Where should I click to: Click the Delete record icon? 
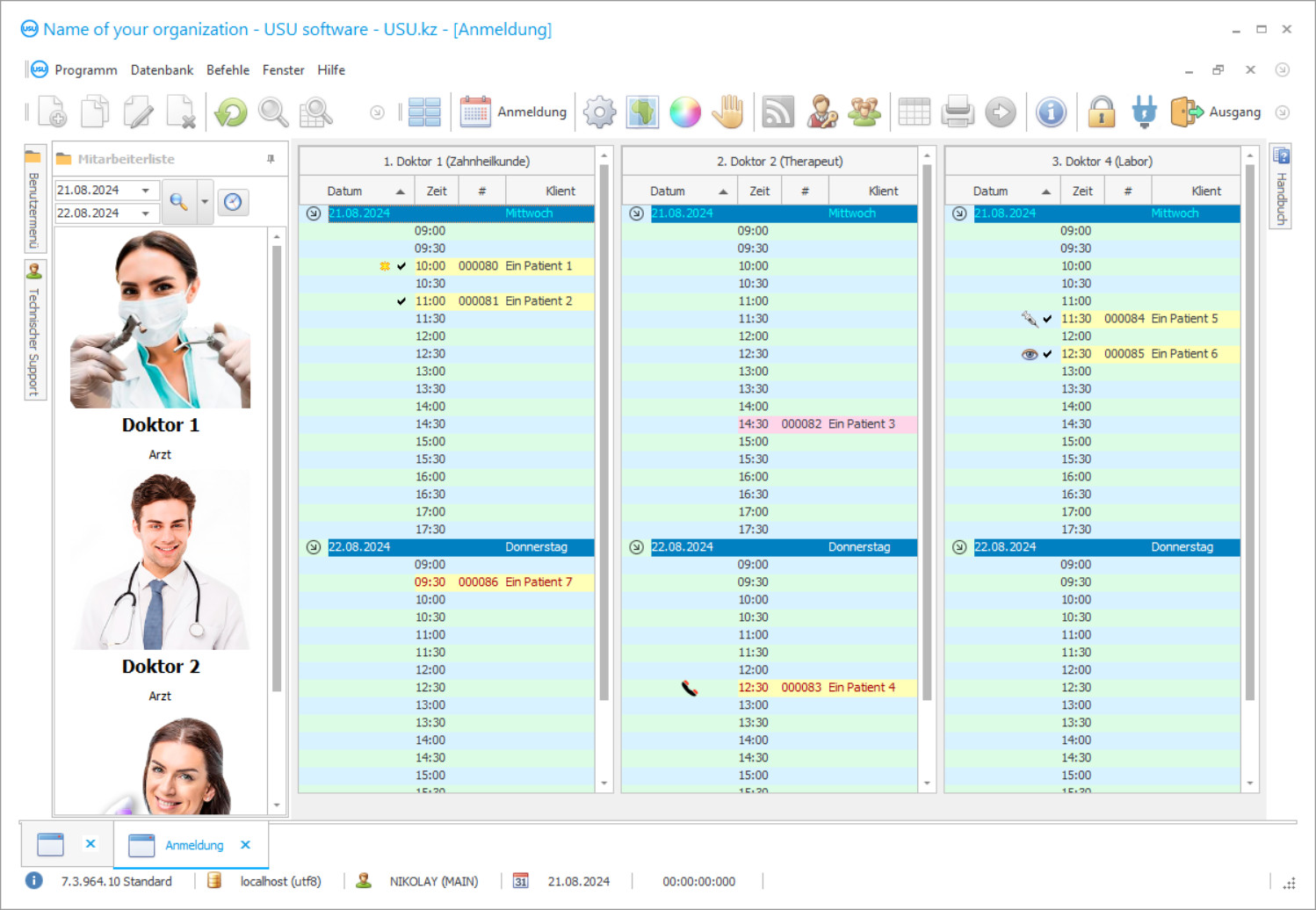click(182, 112)
